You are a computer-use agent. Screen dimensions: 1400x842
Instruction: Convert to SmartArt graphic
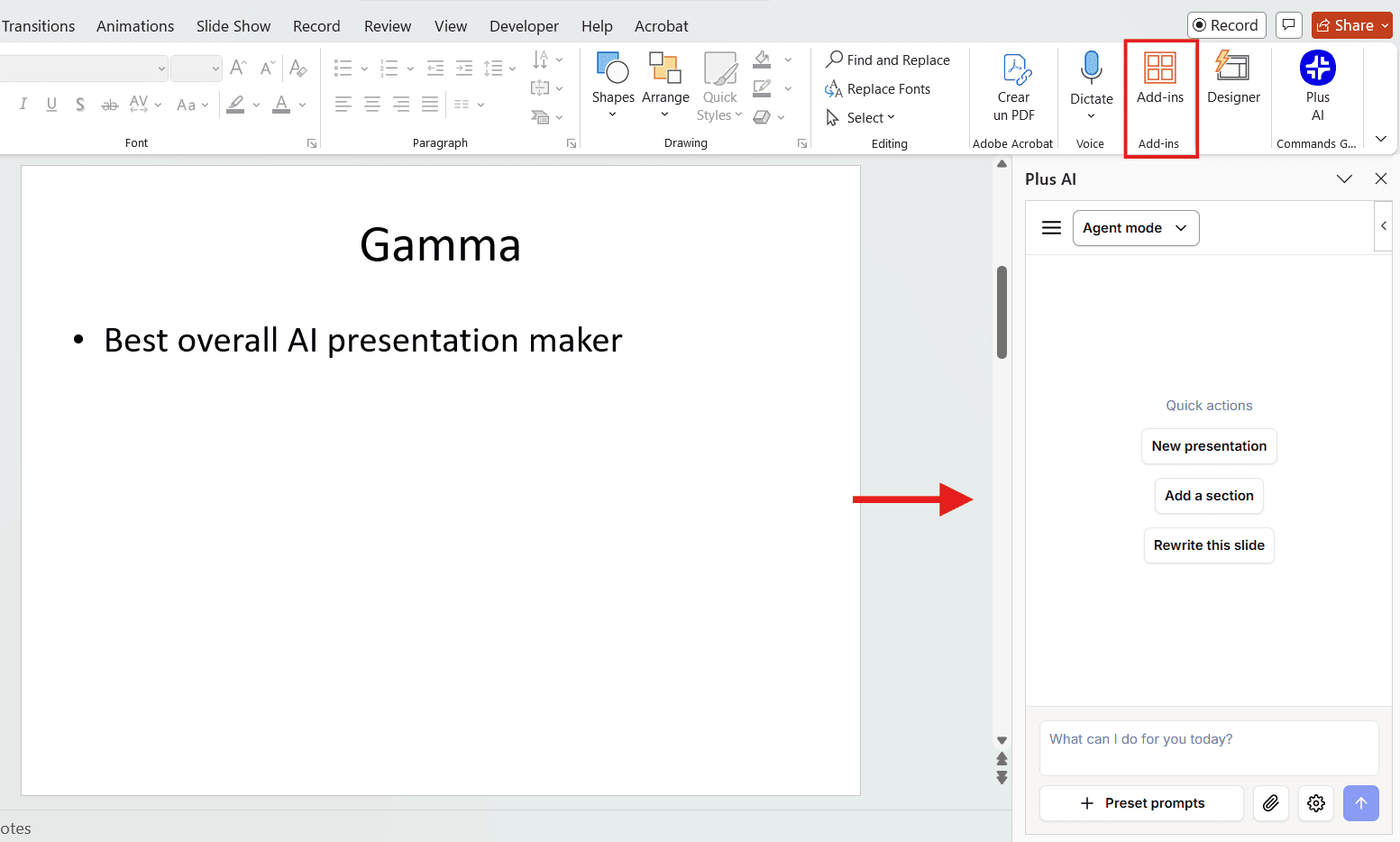click(x=547, y=117)
